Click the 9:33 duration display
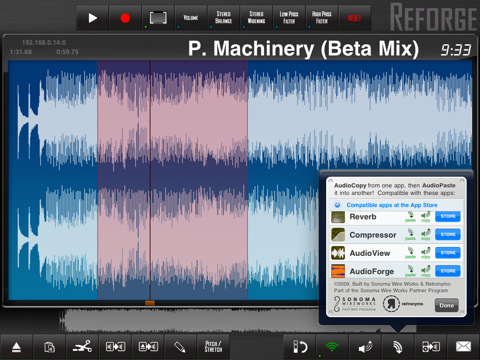The width and height of the screenshot is (480, 360). point(456,50)
